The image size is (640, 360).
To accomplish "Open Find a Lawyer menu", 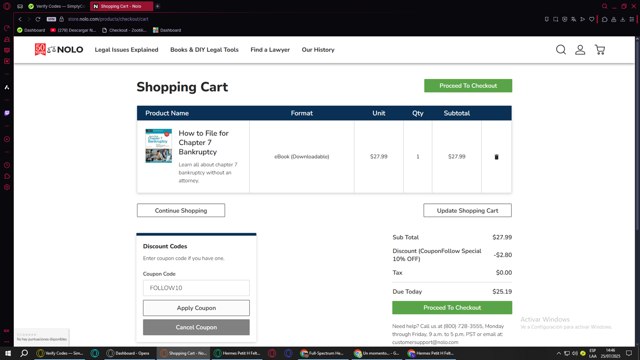I will [x=270, y=50].
